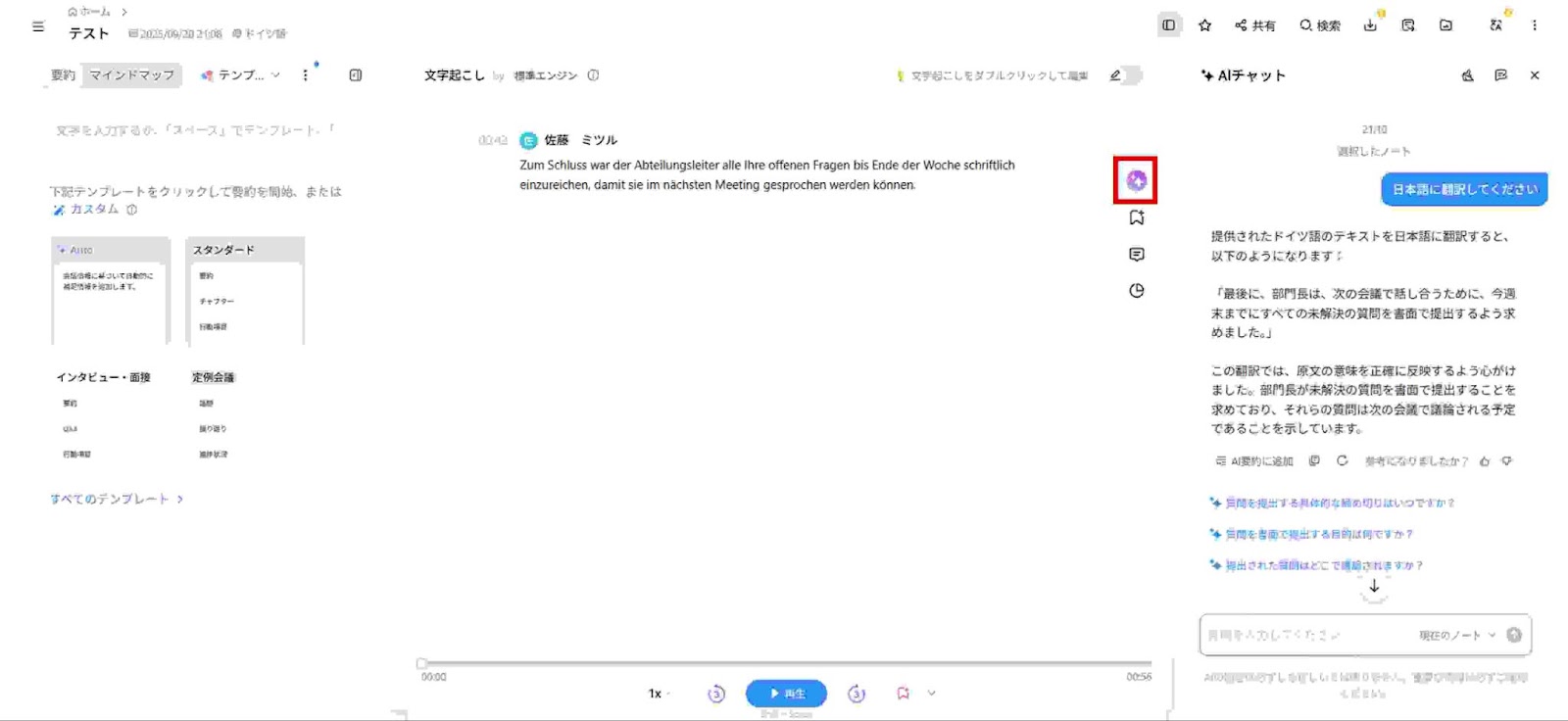Thumbs up the AI translation response

point(1485,461)
